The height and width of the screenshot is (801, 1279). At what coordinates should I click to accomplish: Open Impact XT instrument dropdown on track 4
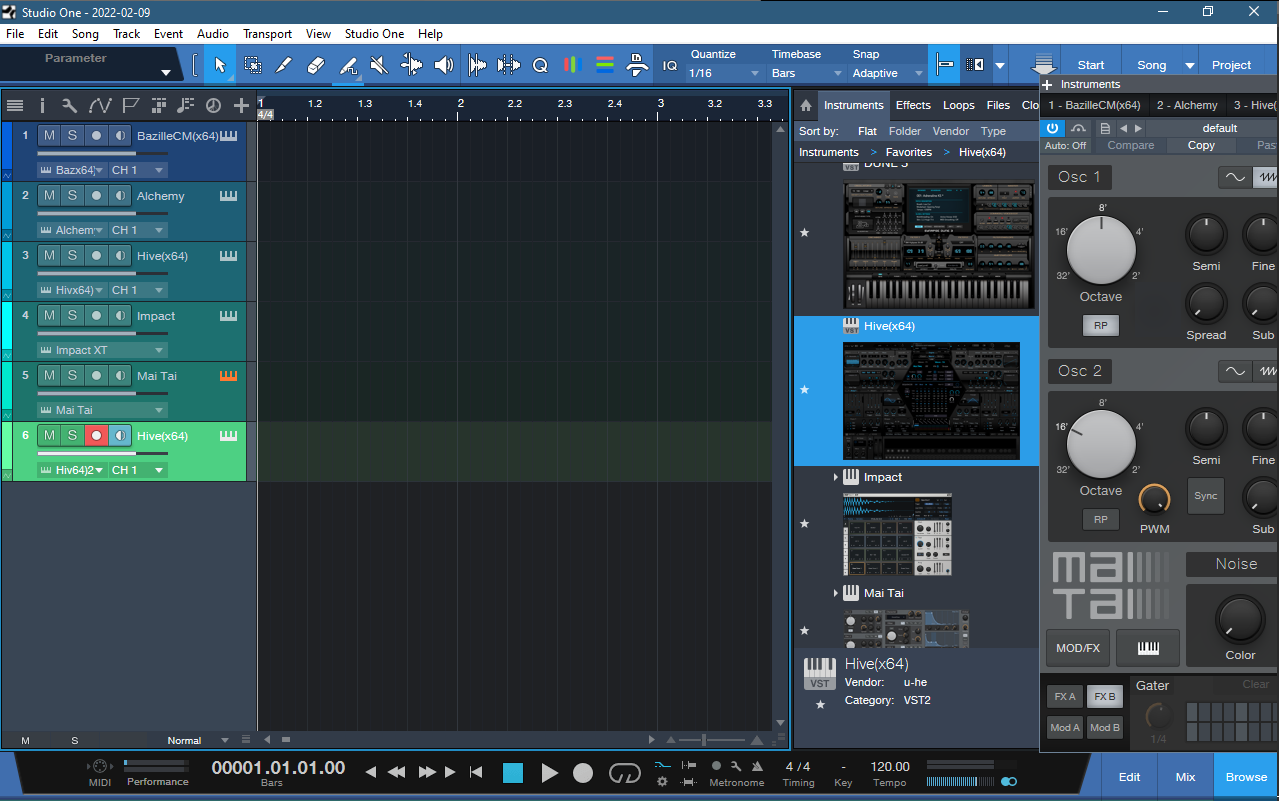(102, 350)
